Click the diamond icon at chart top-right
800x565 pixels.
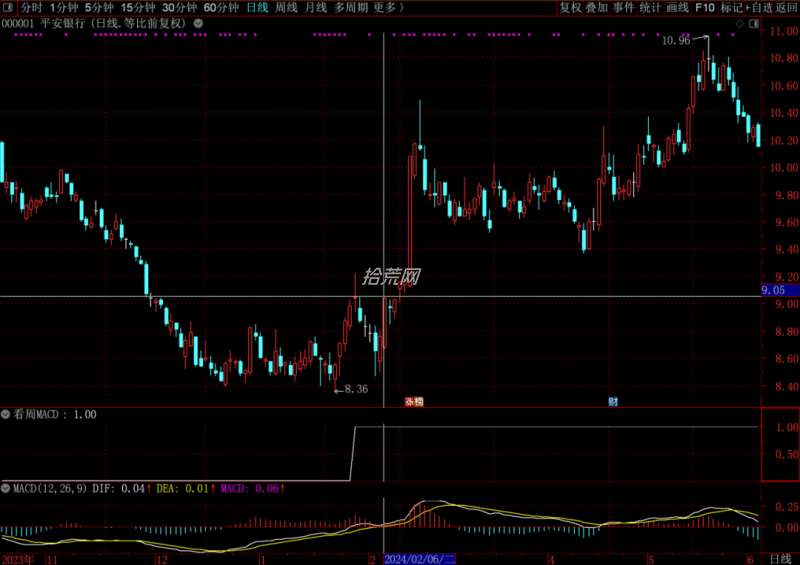pyautogui.click(x=739, y=23)
